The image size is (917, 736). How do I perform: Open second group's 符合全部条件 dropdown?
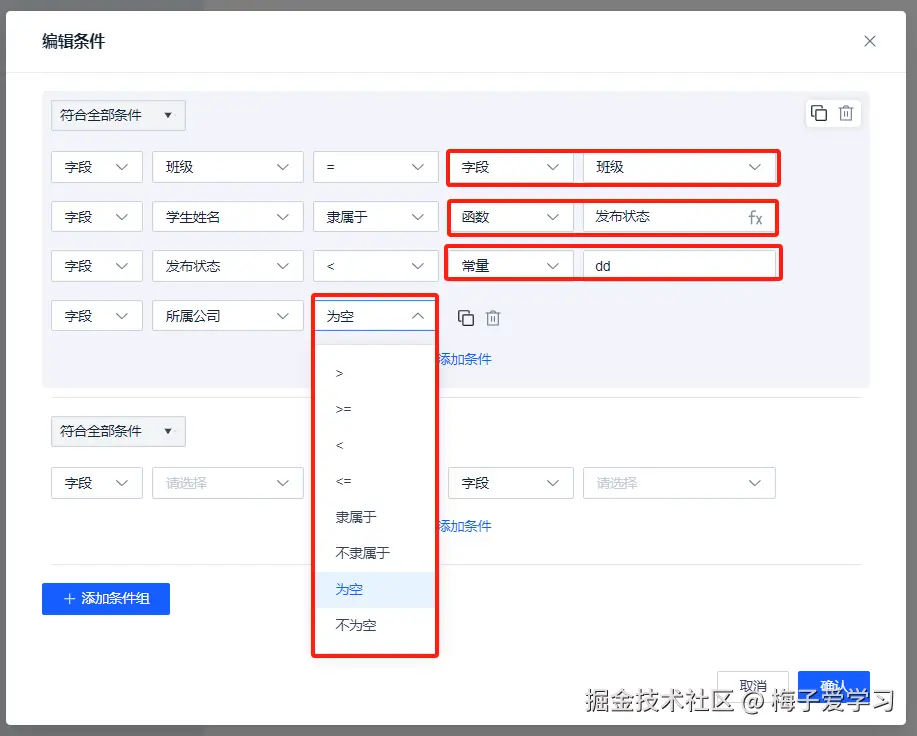pyautogui.click(x=118, y=431)
